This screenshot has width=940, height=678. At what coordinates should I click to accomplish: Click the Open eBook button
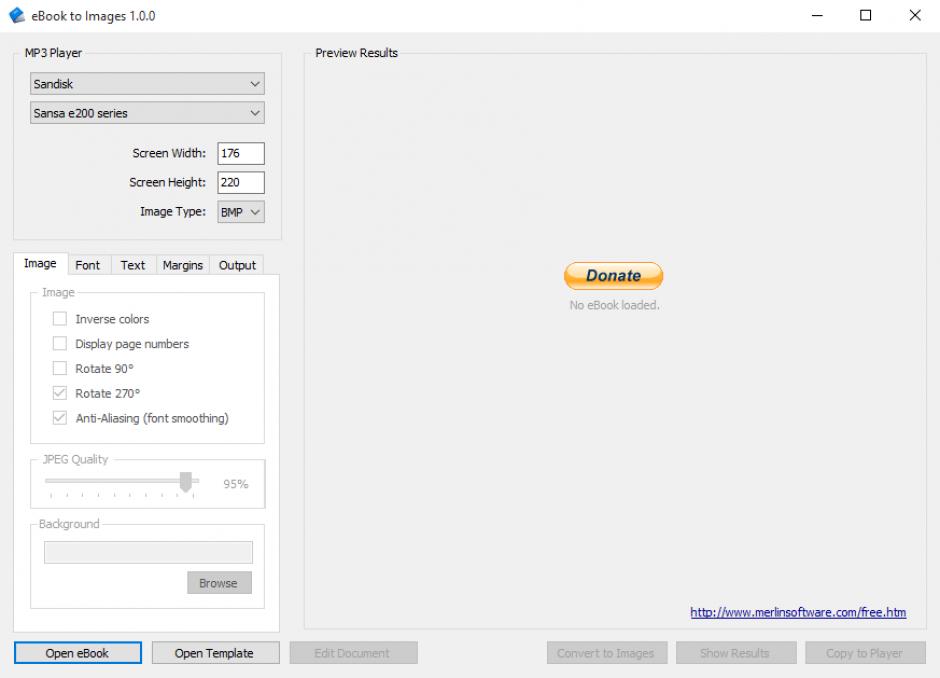(77, 653)
